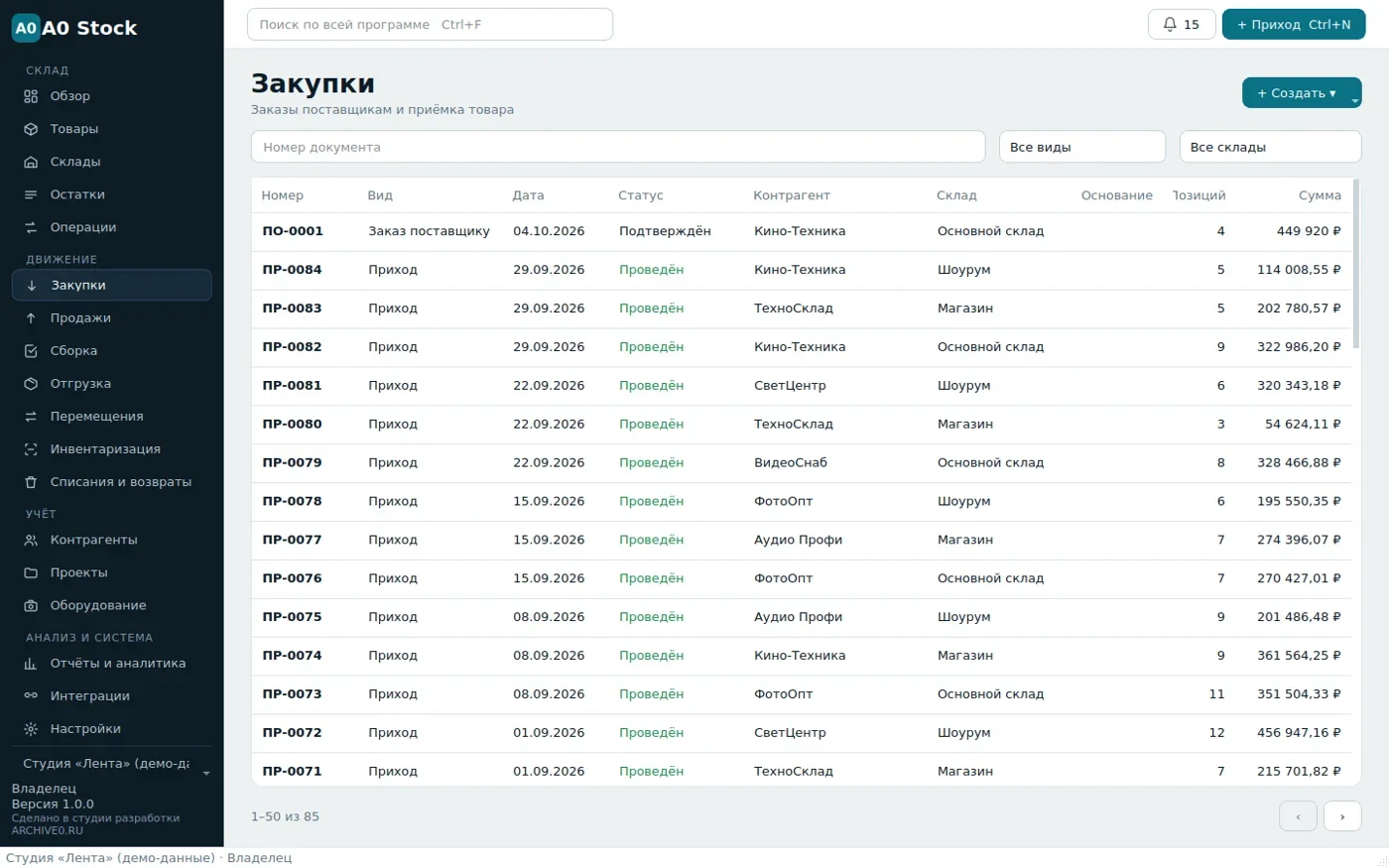
Task: Open document ПО-0001
Action: pyautogui.click(x=293, y=231)
